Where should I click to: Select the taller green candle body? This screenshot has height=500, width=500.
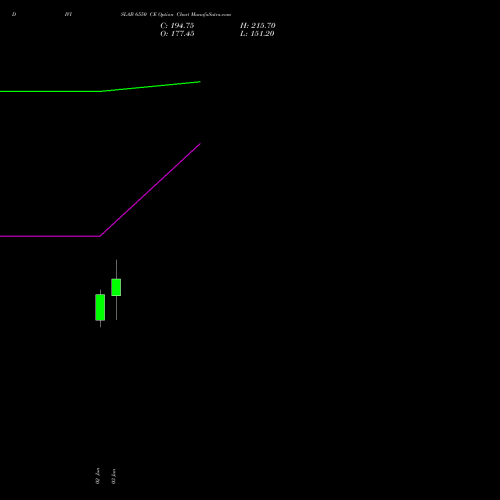click(100, 307)
